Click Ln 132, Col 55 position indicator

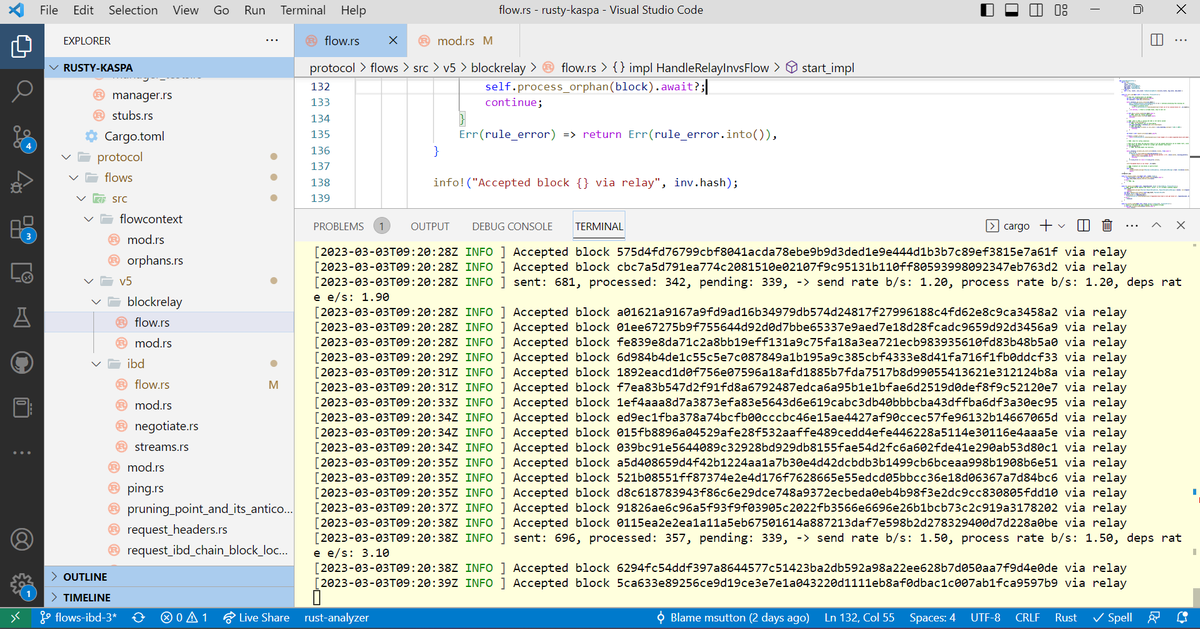click(859, 617)
